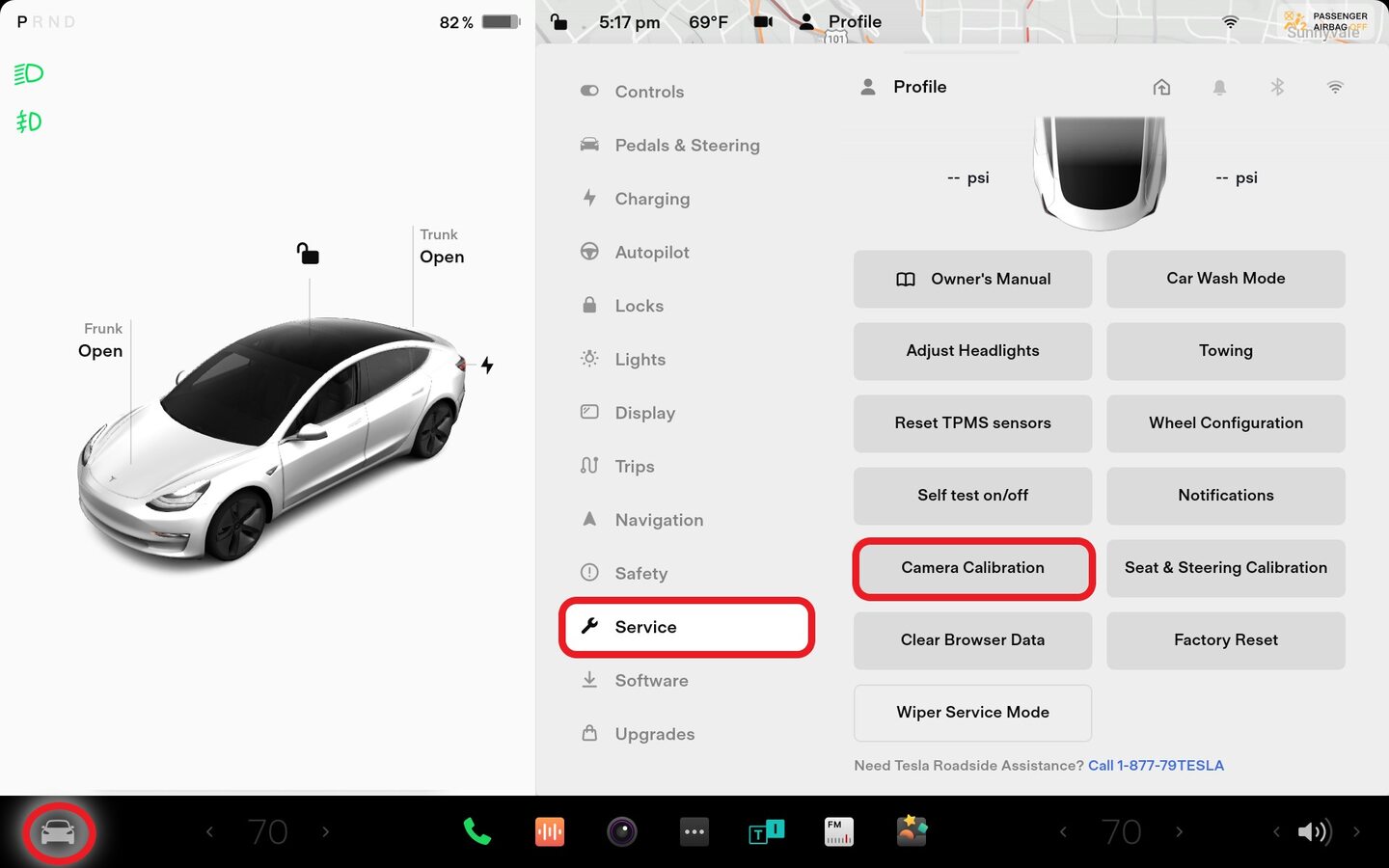The height and width of the screenshot is (868, 1389).
Task: Open the Phone app
Action: (477, 831)
